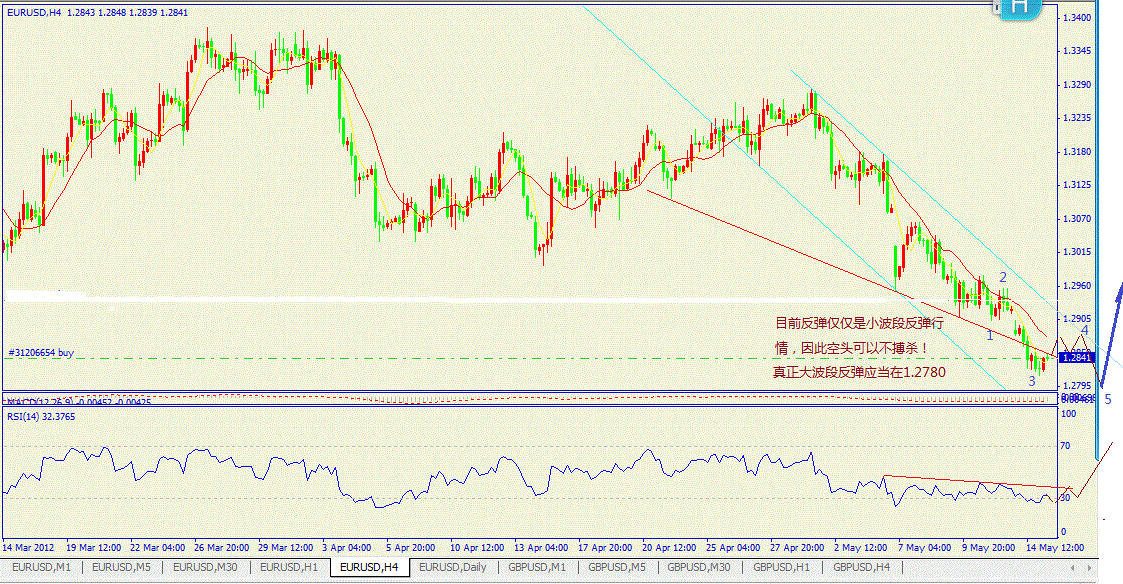1123x584 pixels.
Task: Click the 1.3125 price scale label
Action: coord(1078,185)
